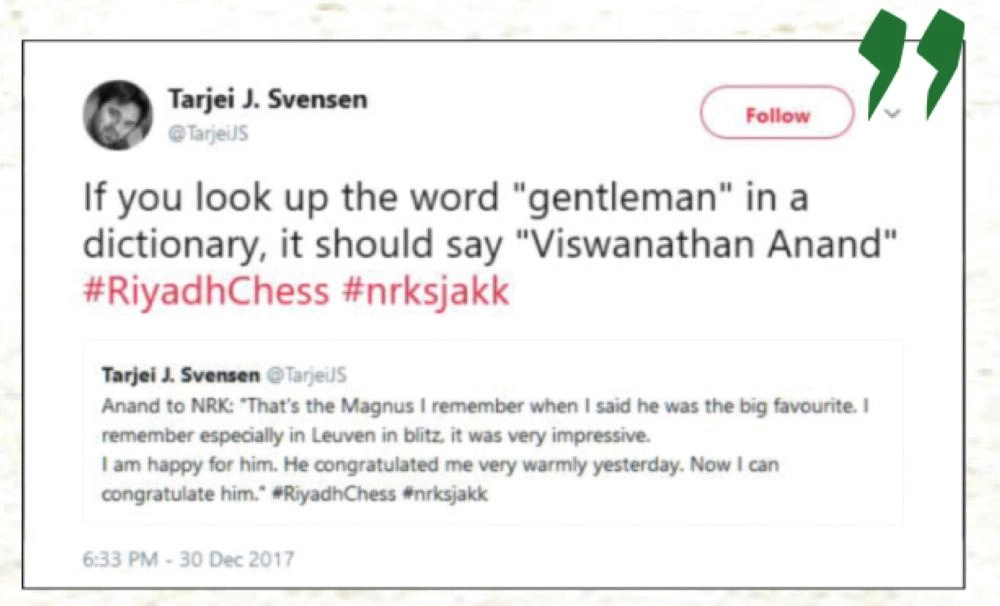Click the @TarjeiJS handle in the quoted tweet

(x=304, y=375)
